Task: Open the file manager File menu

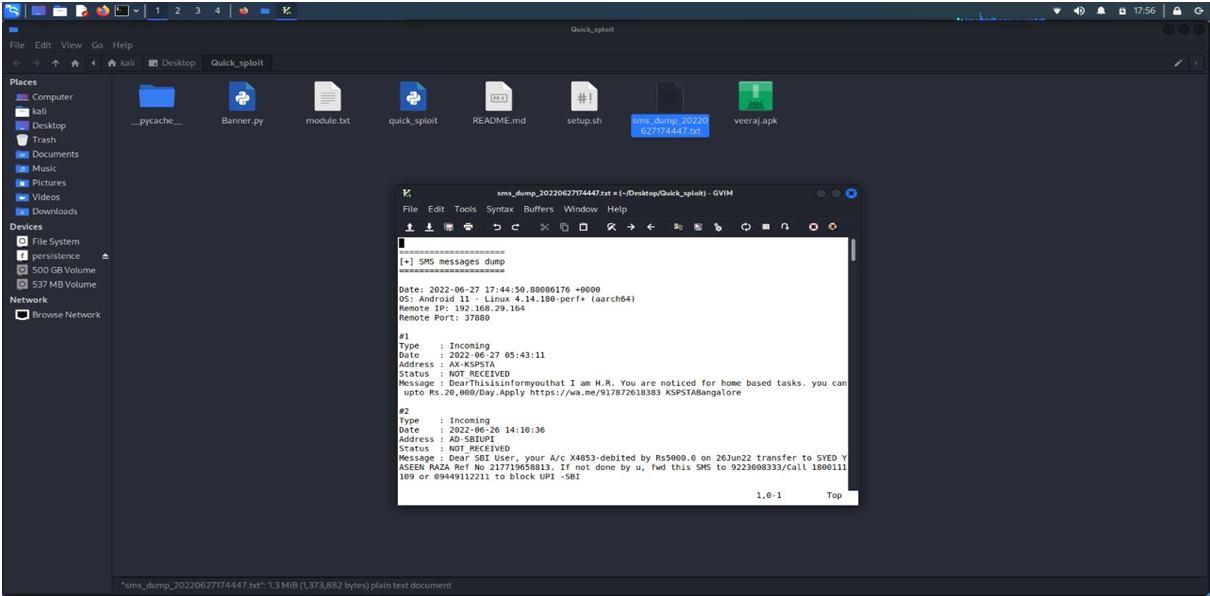Action: (x=17, y=45)
